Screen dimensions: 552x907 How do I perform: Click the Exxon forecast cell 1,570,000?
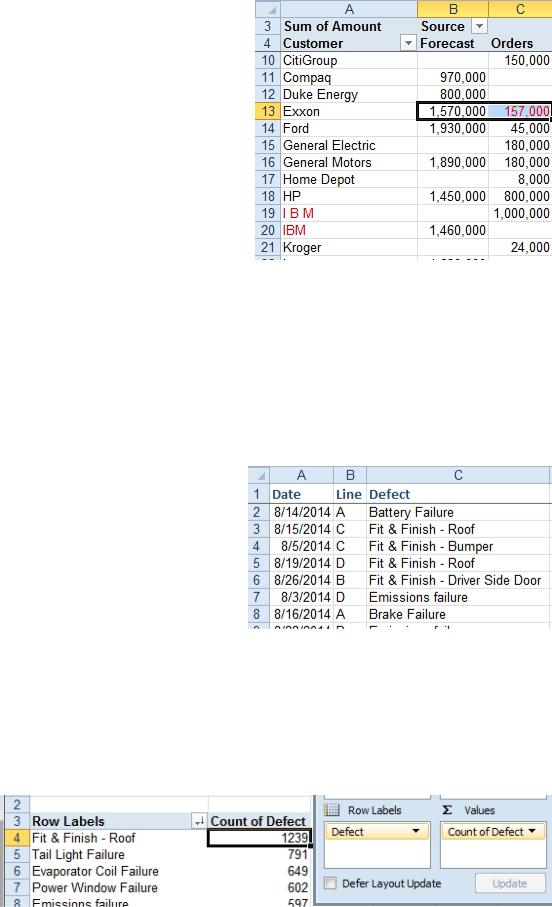point(452,111)
